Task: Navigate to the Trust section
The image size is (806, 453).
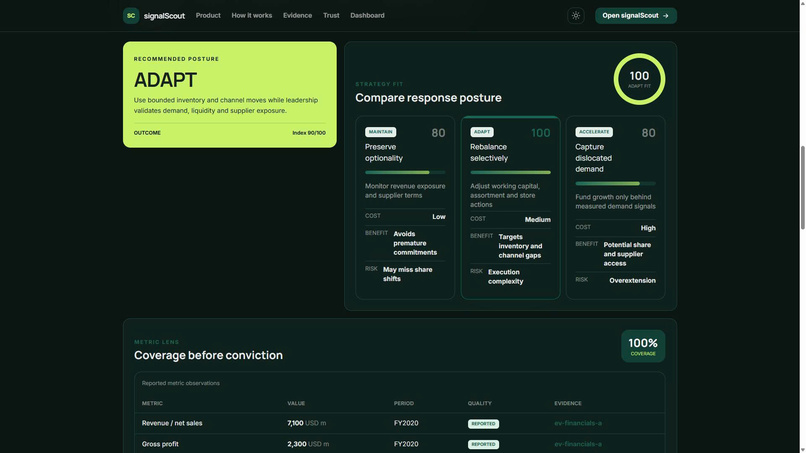Action: 331,15
